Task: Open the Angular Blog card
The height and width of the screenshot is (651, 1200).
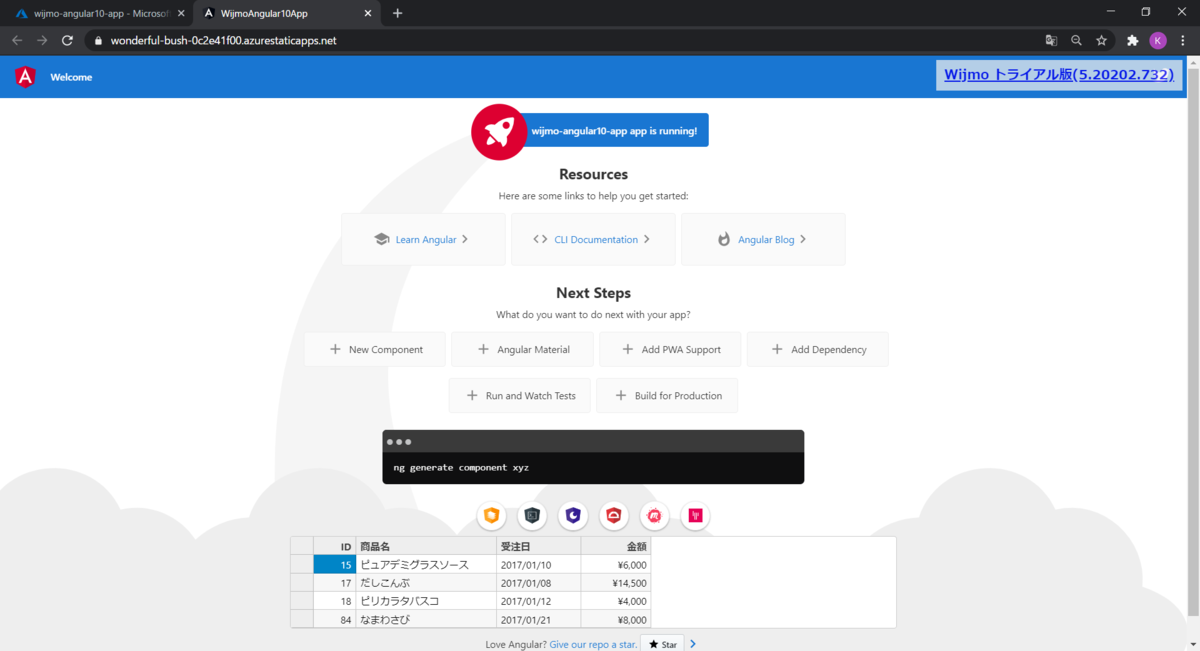Action: click(x=763, y=239)
